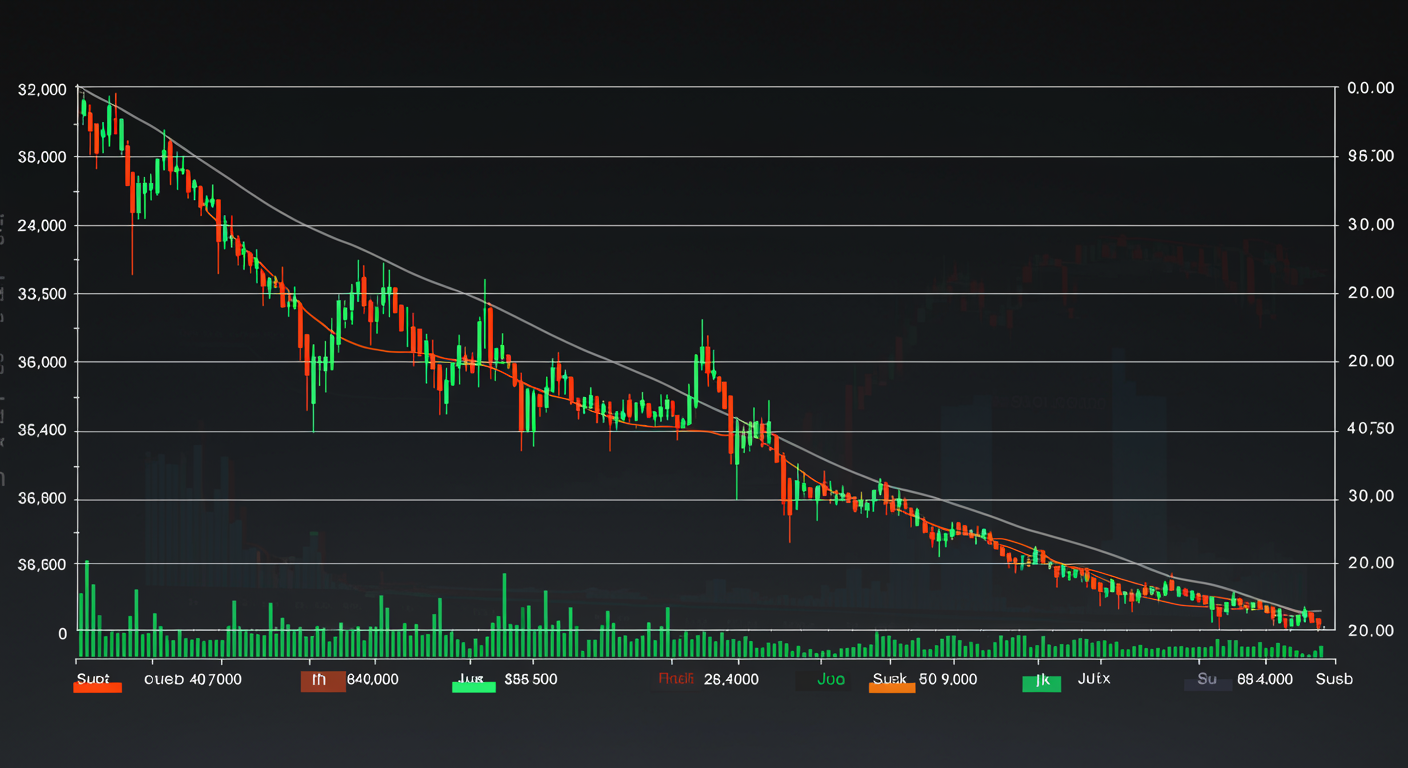Click the red-orange legend swatch under Supt
This screenshot has width=1408, height=768.
coord(98,687)
